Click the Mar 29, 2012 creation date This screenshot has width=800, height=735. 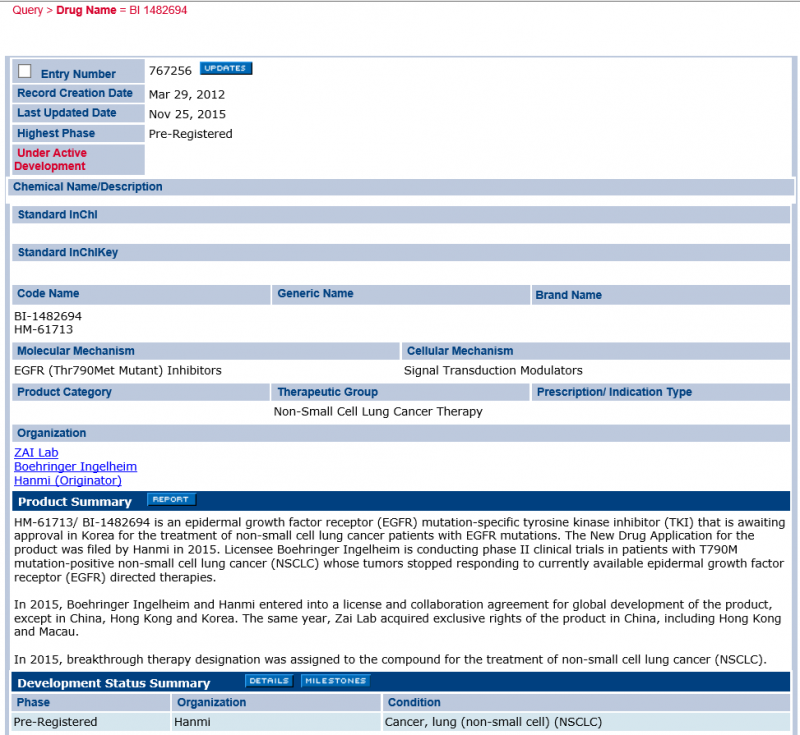187,94
